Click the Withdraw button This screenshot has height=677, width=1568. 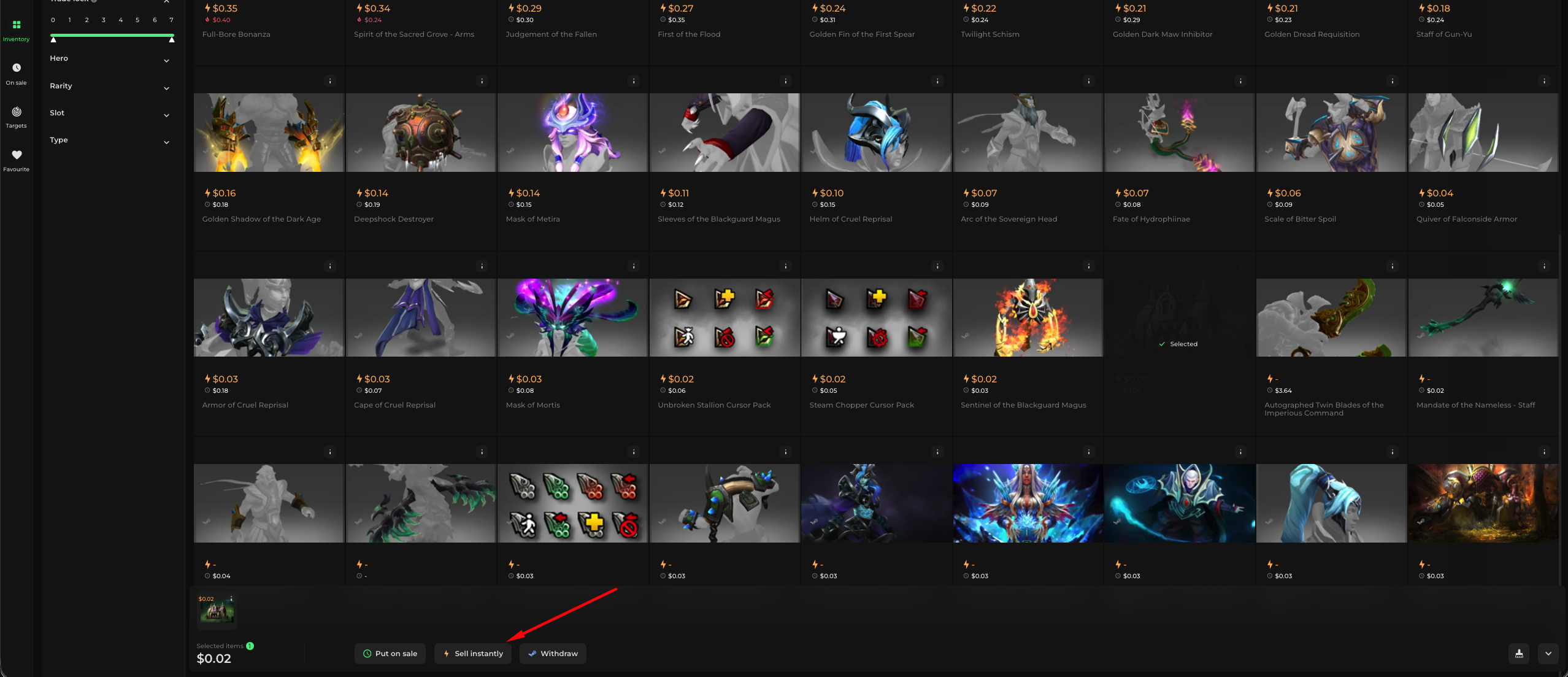[x=553, y=654]
